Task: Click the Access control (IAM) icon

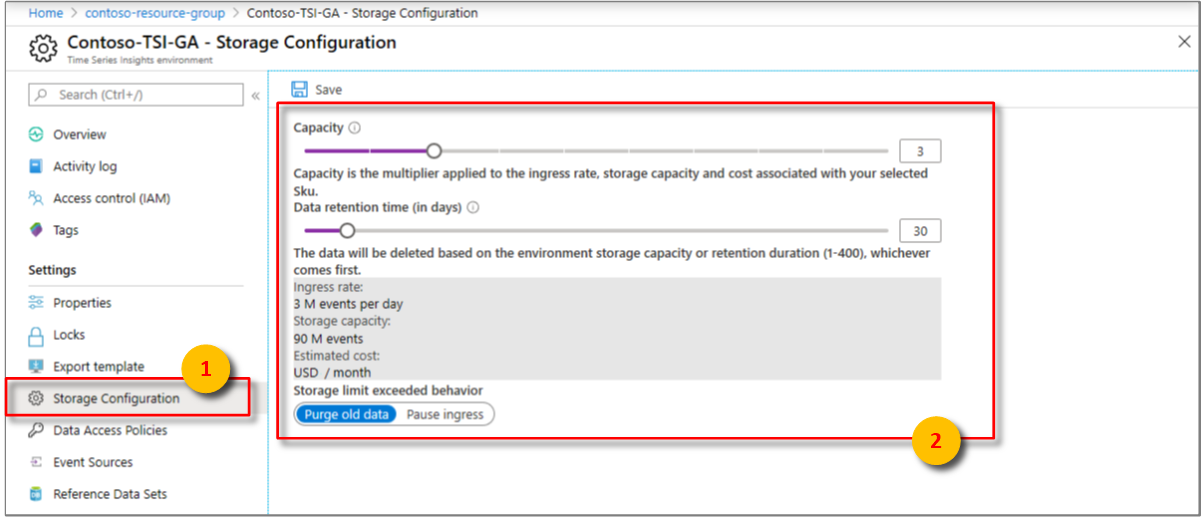Action: pyautogui.click(x=36, y=198)
